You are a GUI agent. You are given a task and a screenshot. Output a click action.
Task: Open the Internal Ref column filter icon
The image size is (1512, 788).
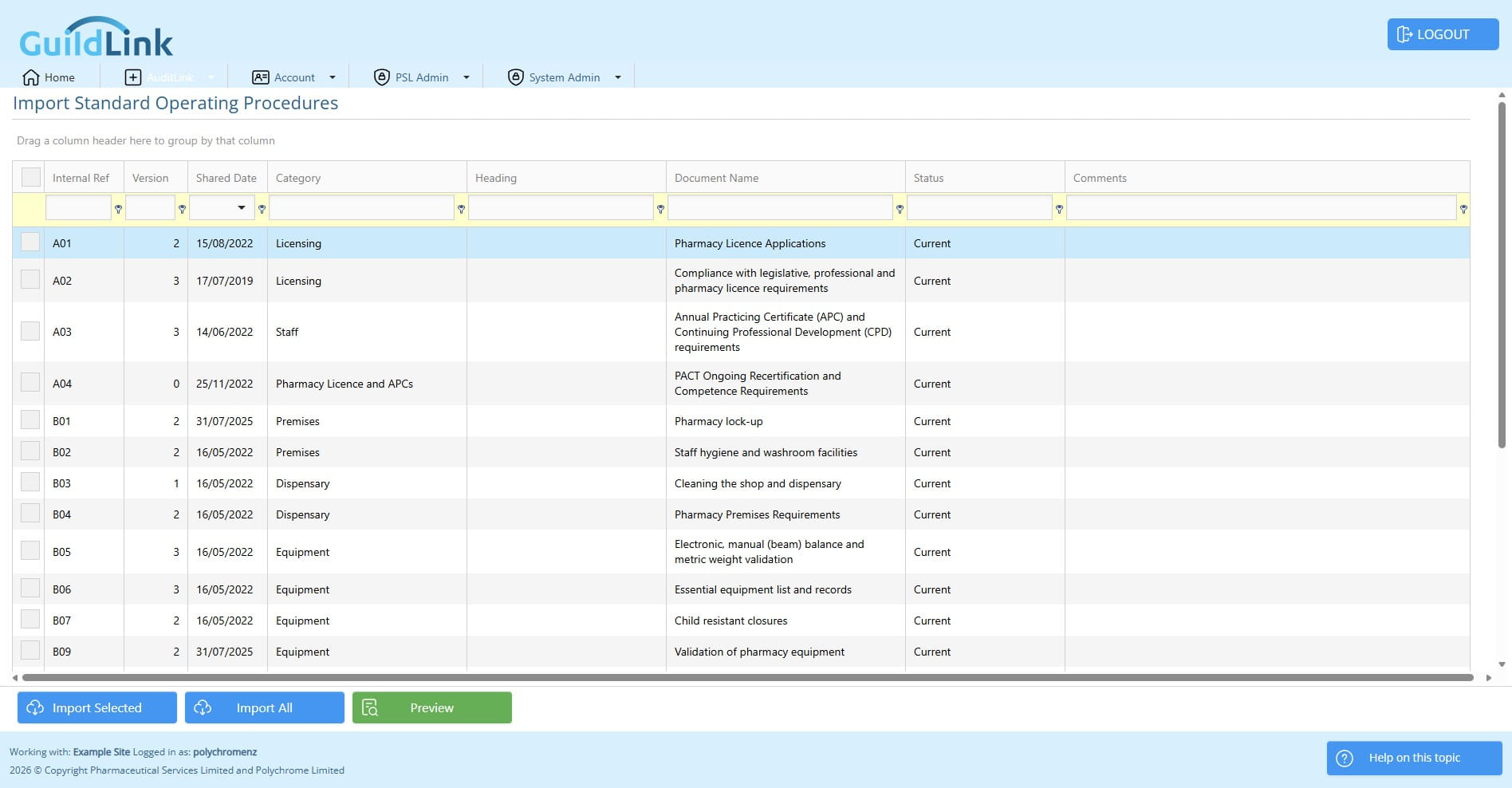[x=118, y=209]
